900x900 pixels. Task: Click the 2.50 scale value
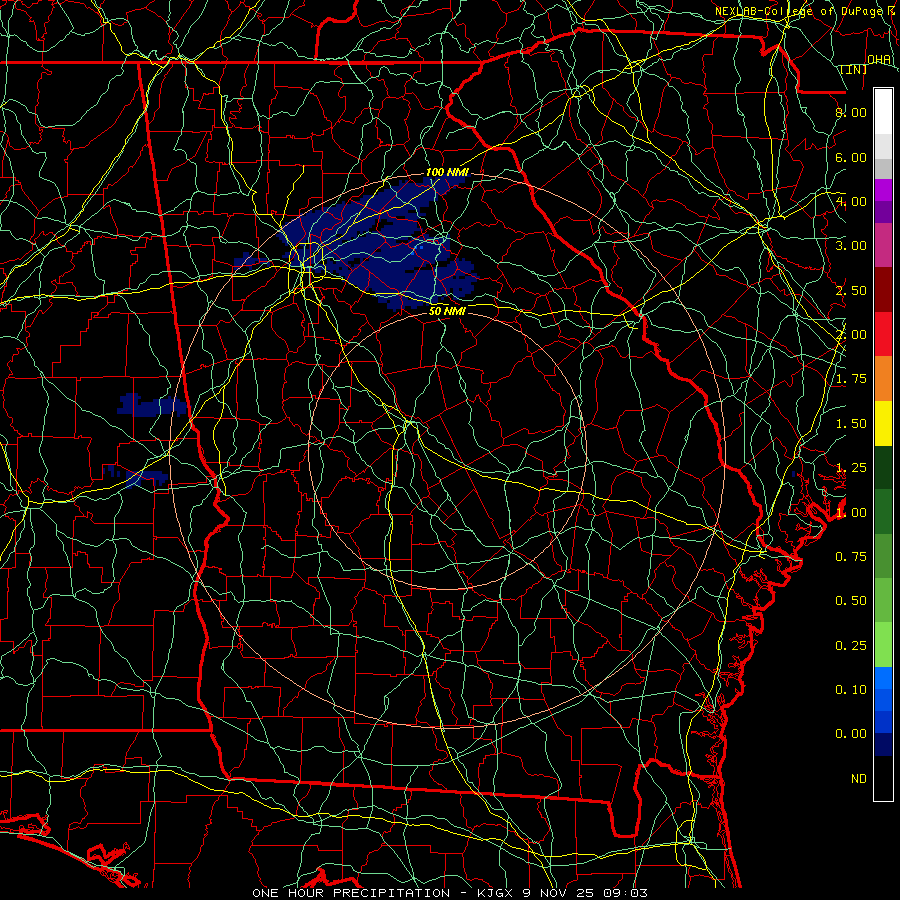pyautogui.click(x=851, y=290)
